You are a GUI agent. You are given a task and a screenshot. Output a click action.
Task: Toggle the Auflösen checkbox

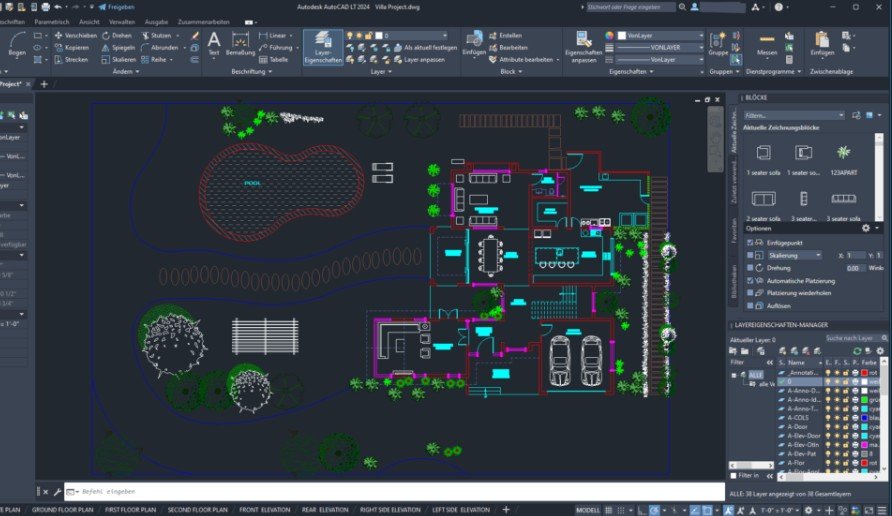[x=749, y=306]
